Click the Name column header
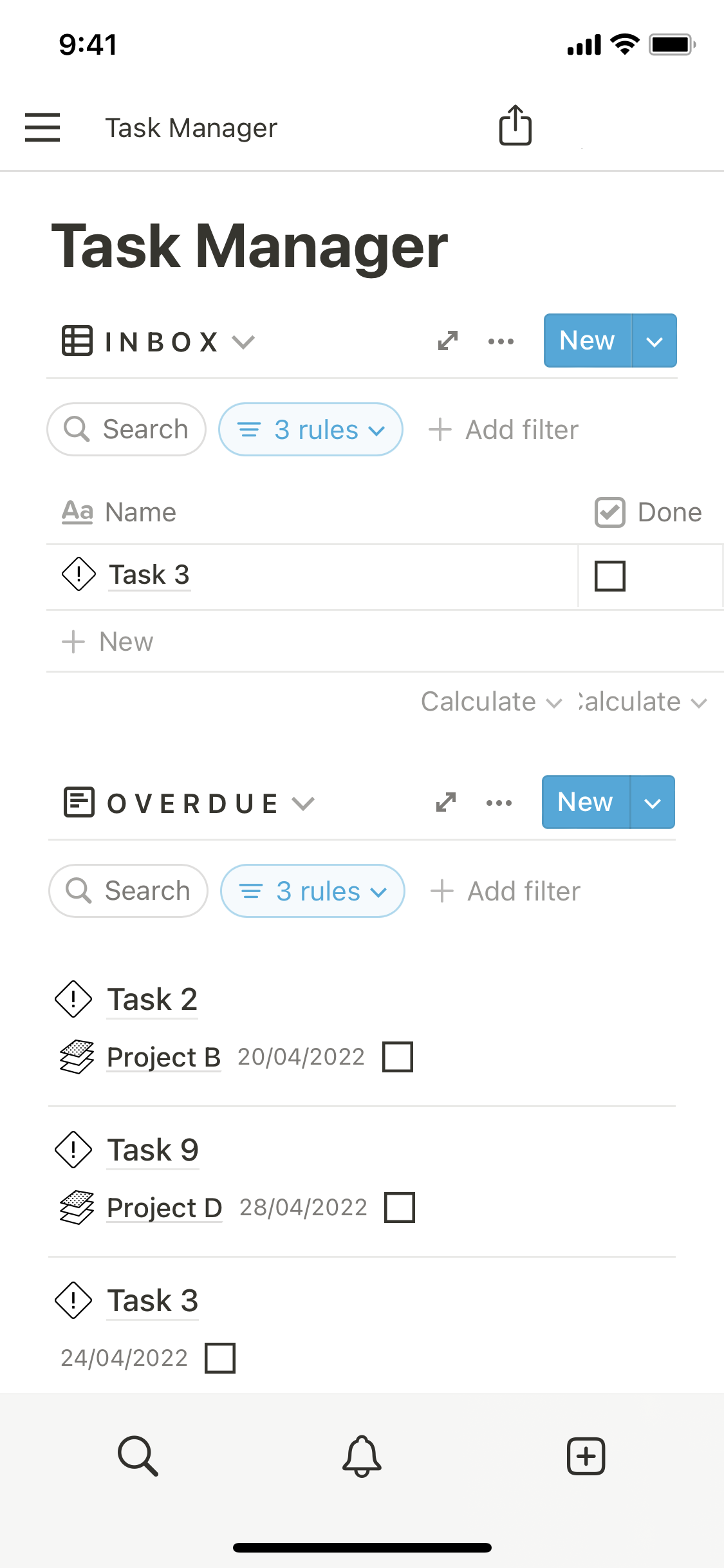Image resolution: width=724 pixels, height=1568 pixels. [x=140, y=512]
